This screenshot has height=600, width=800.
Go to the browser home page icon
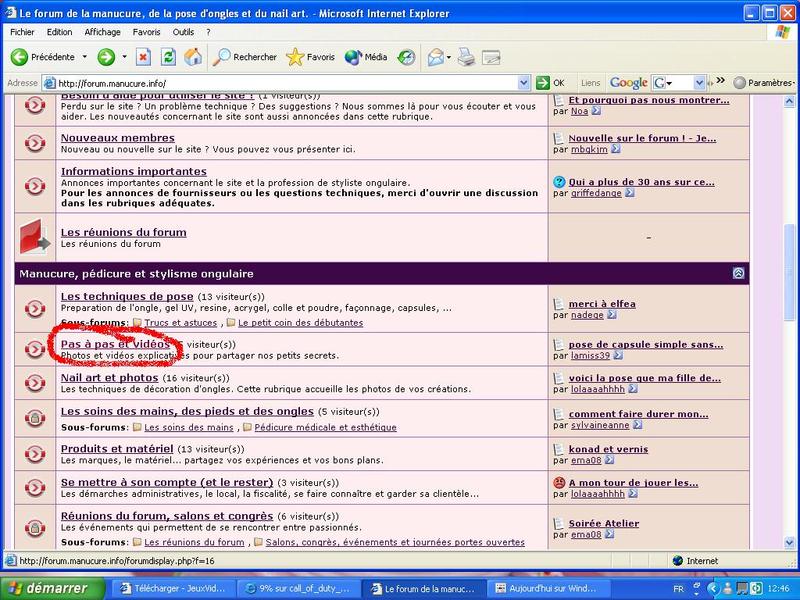pos(194,57)
